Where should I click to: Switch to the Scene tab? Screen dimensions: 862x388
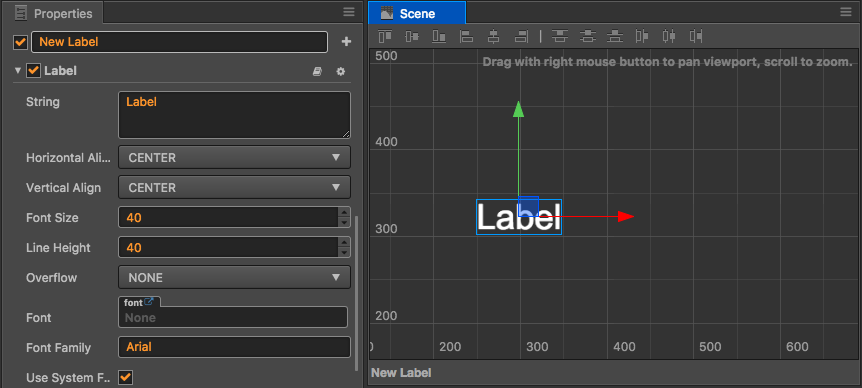417,13
